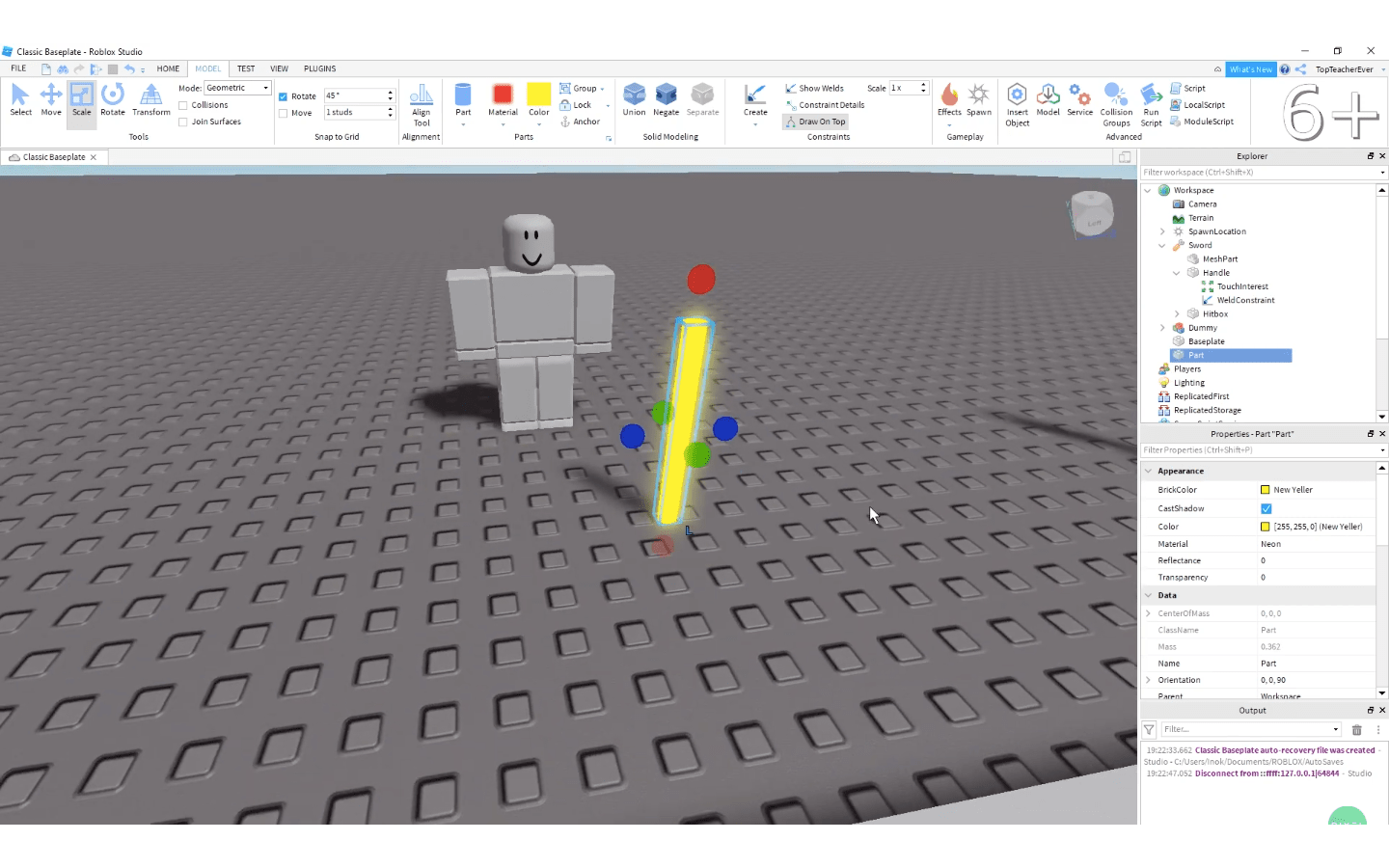The height and width of the screenshot is (868, 1389).
Task: Collapse the Sword tree node
Action: pos(1162,245)
